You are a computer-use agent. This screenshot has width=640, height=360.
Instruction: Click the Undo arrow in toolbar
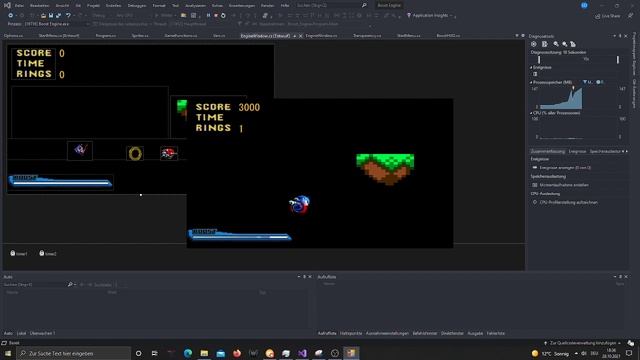click(68, 16)
